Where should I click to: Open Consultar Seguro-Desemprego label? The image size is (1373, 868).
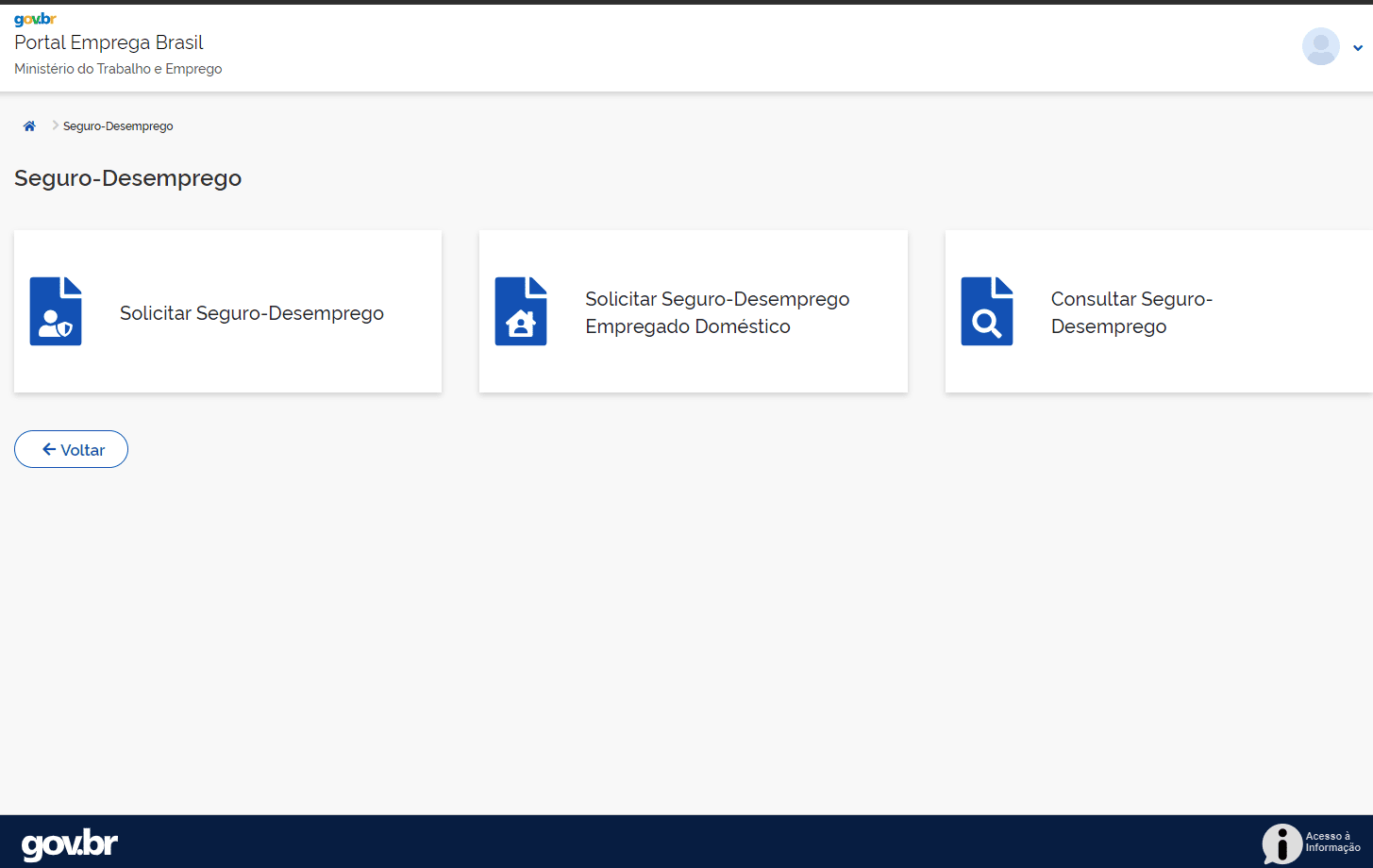tap(1131, 312)
